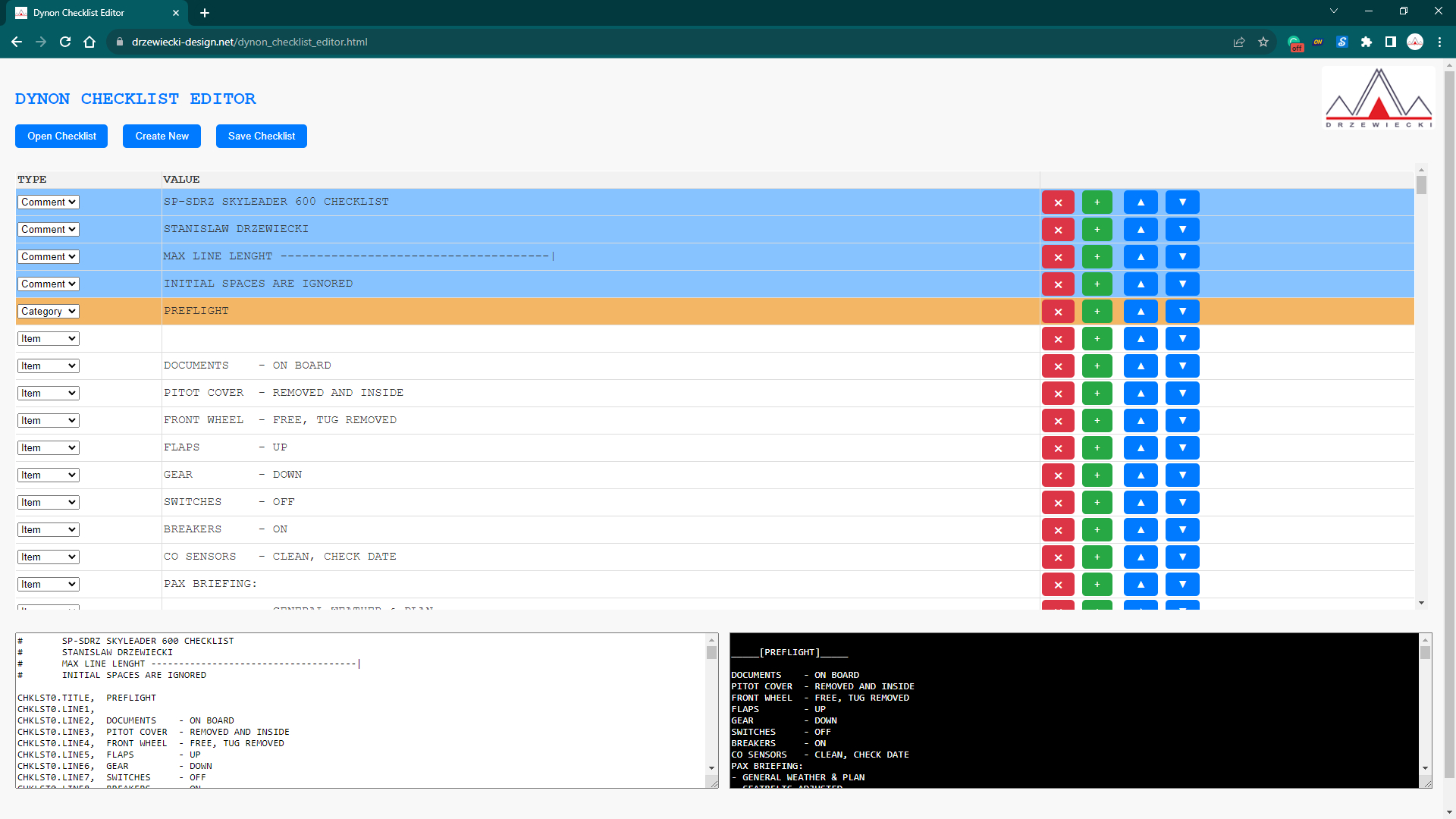This screenshot has width=1456, height=819.
Task: Open type dropdown for STANISLAW DRZEWIECKI row
Action: (49, 230)
